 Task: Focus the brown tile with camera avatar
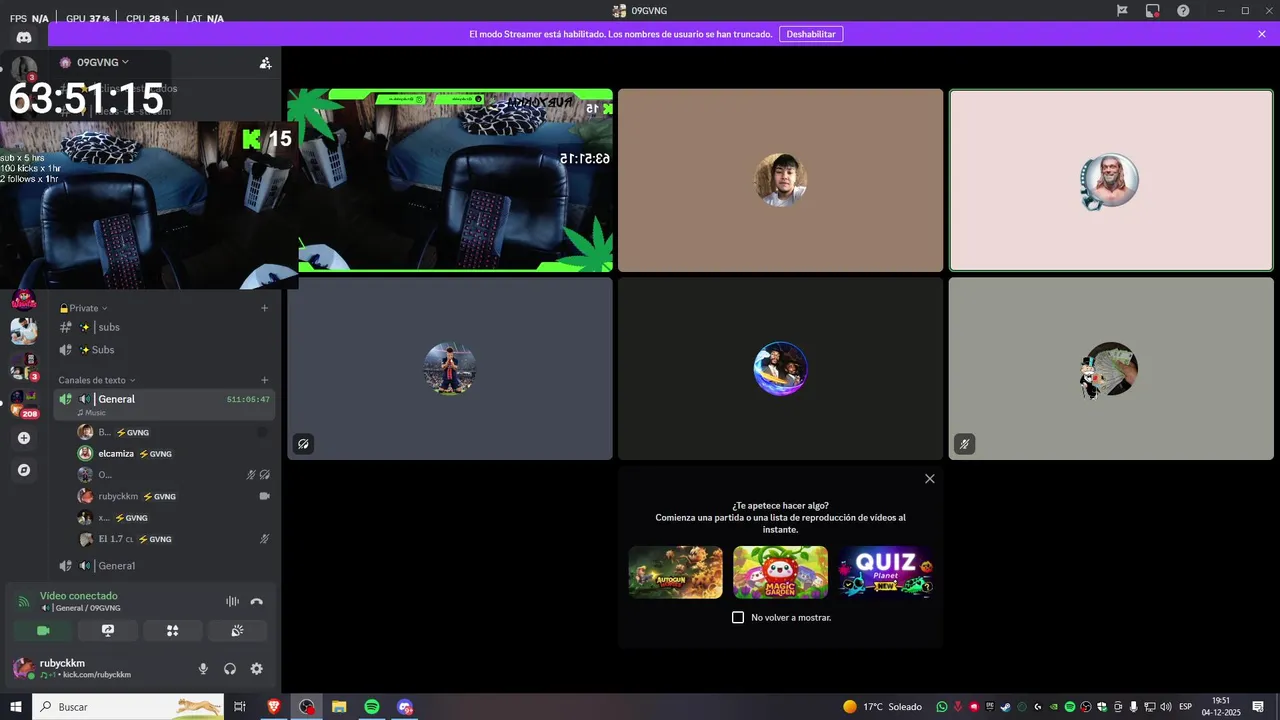coord(780,180)
